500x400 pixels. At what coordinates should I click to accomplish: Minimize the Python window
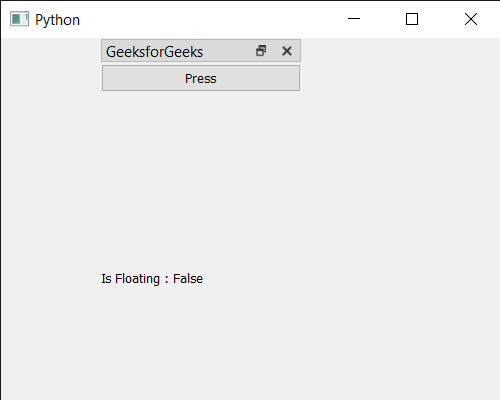point(354,19)
